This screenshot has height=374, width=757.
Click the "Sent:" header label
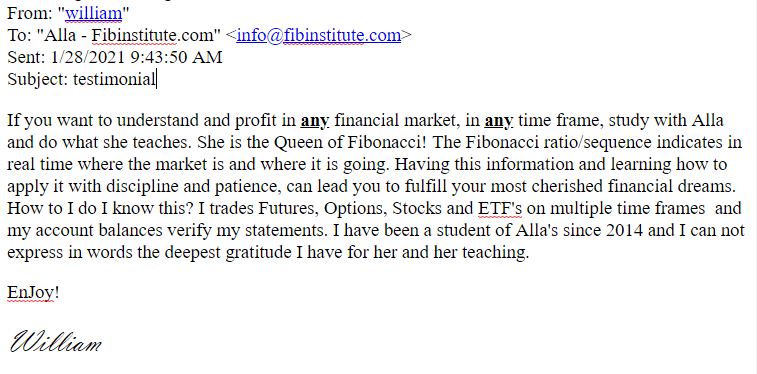27,57
